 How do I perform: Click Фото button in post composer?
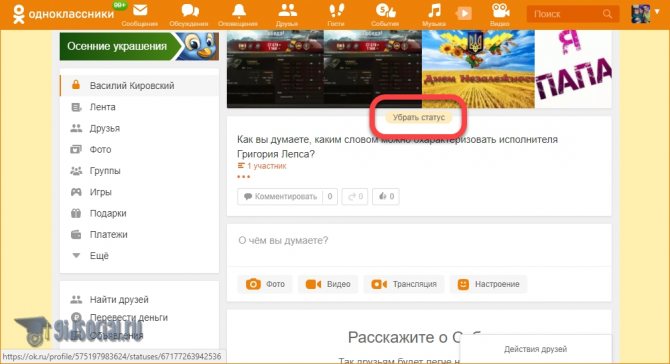click(x=265, y=284)
